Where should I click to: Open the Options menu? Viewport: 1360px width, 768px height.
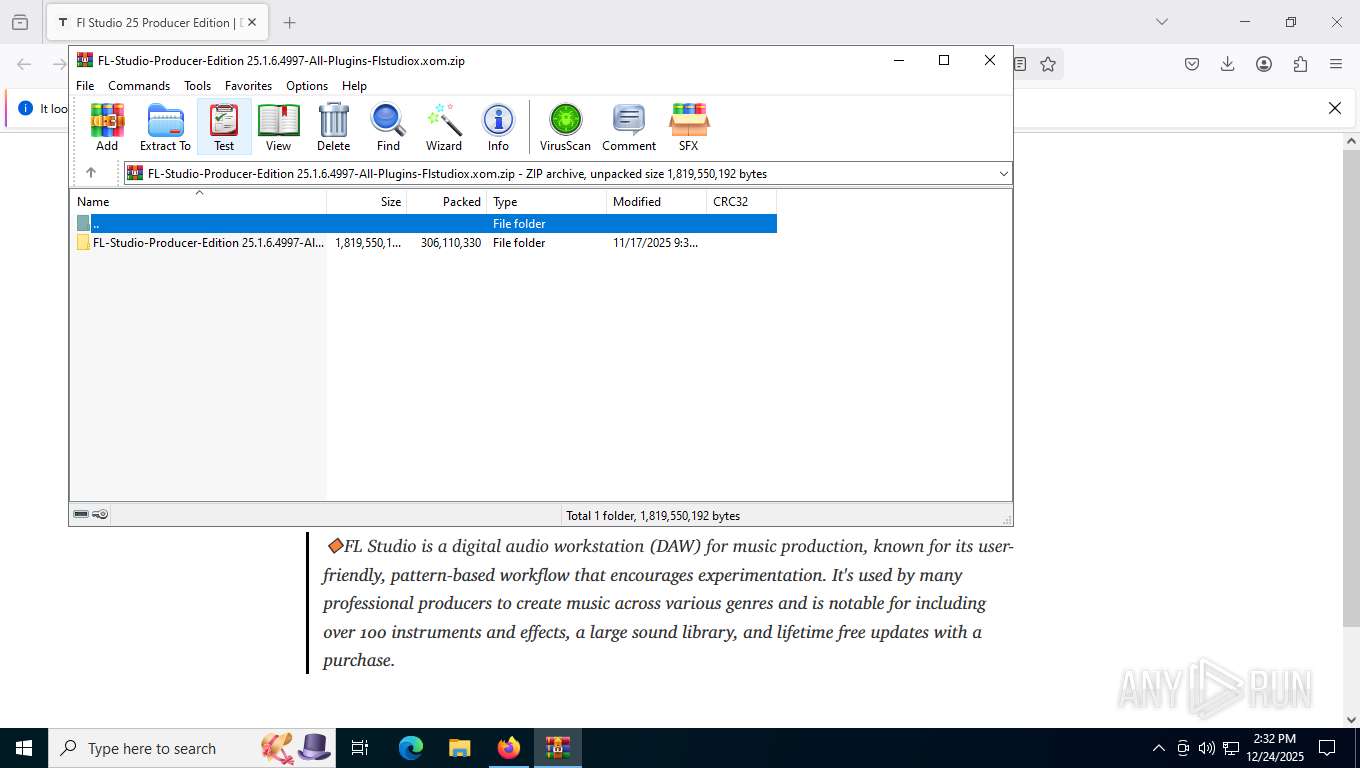[307, 86]
